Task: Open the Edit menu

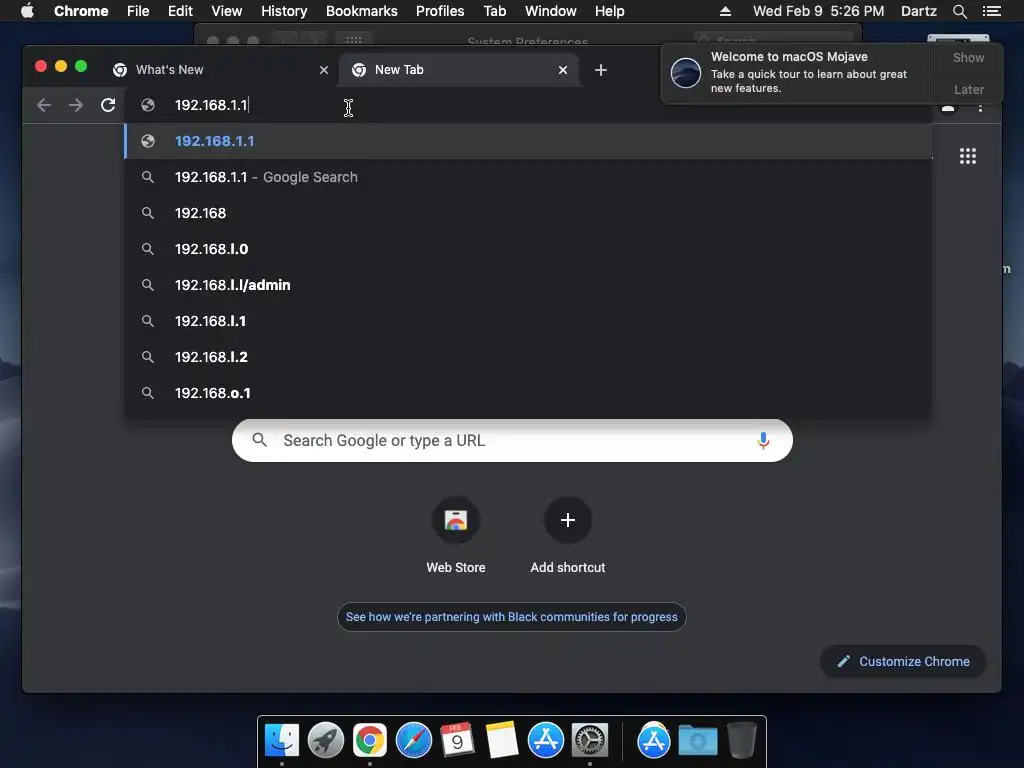Action: [180, 11]
